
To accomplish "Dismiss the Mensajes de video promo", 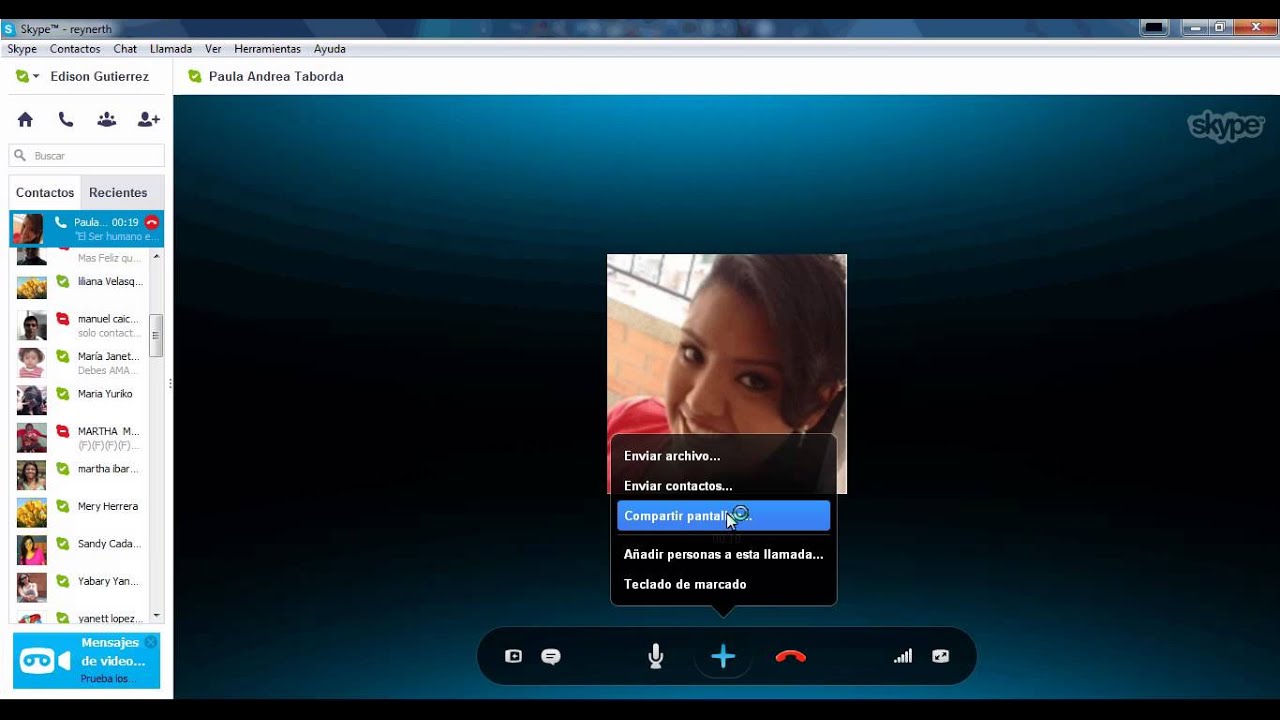I will [151, 642].
